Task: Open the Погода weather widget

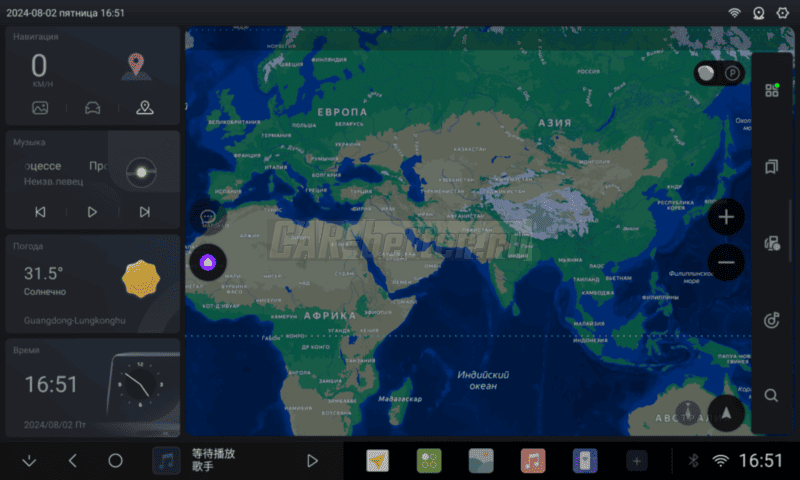Action: point(92,284)
